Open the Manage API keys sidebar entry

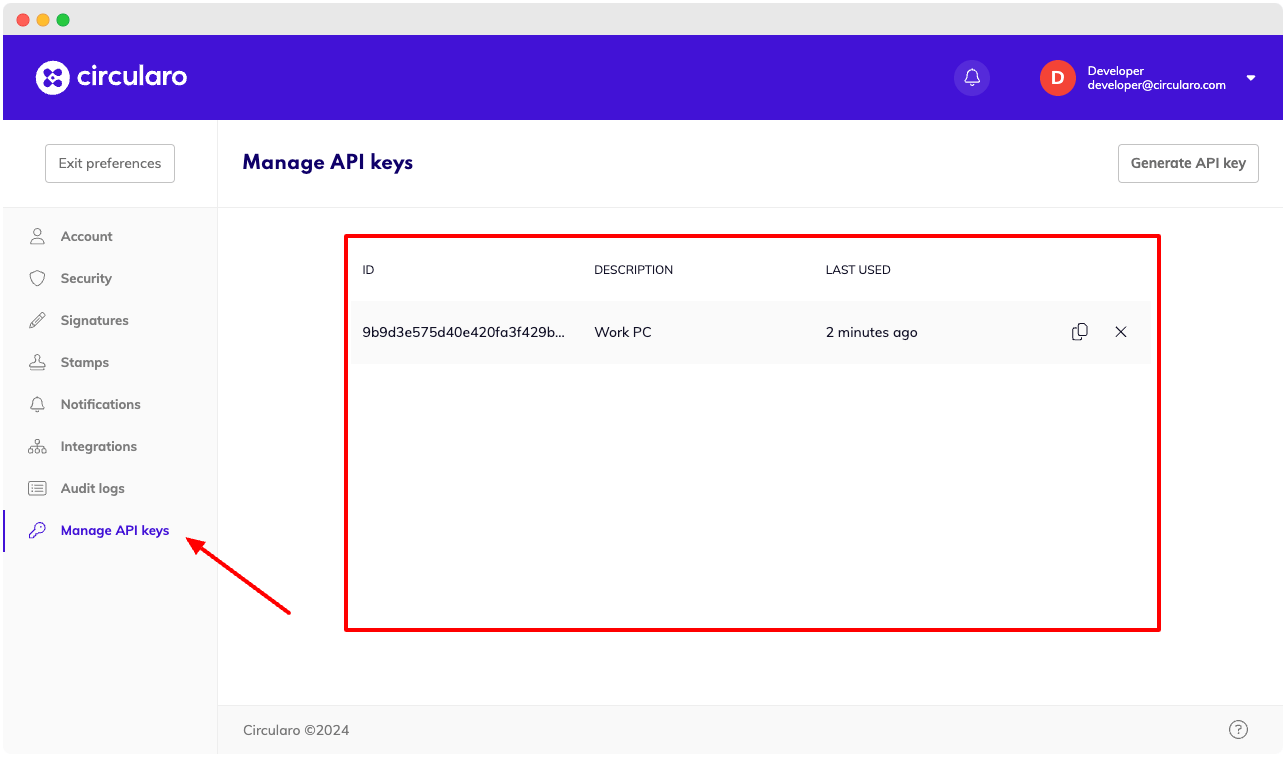(114, 530)
